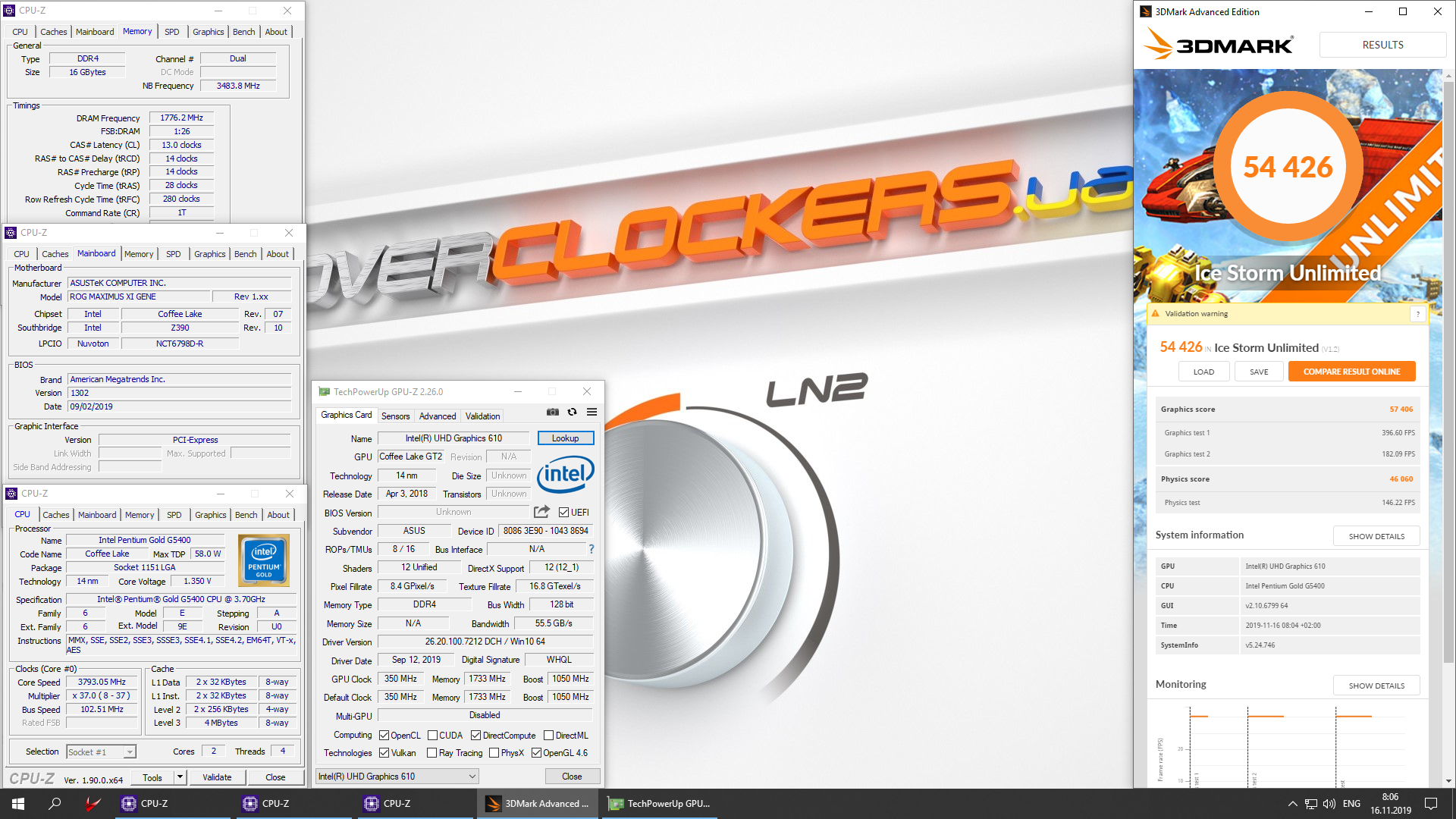Open Validation tab in GPU-Z
The height and width of the screenshot is (819, 1456).
(x=482, y=416)
